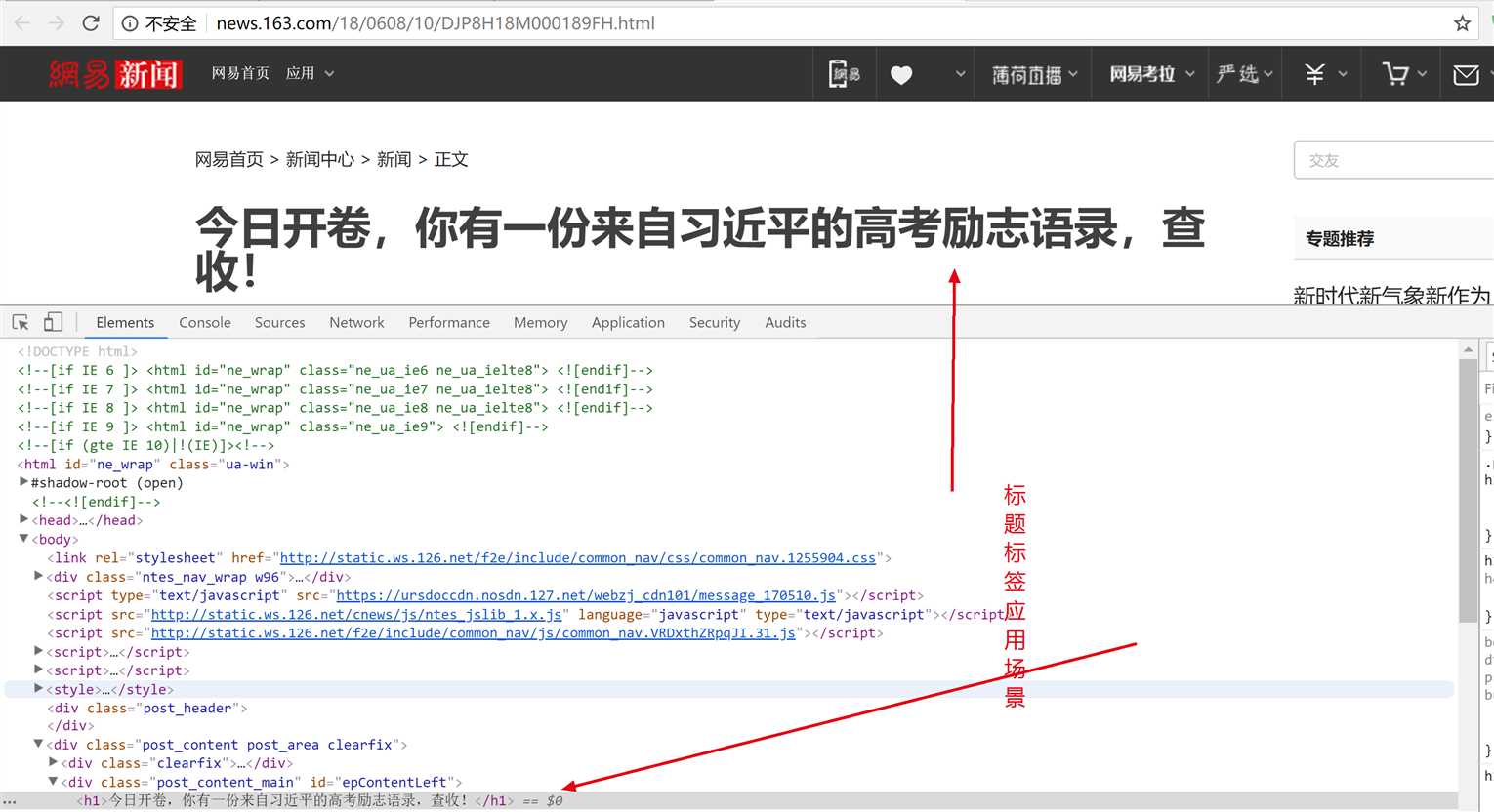This screenshot has height=812, width=1494.
Task: Open the NetEase mobile app icon
Action: 844,73
